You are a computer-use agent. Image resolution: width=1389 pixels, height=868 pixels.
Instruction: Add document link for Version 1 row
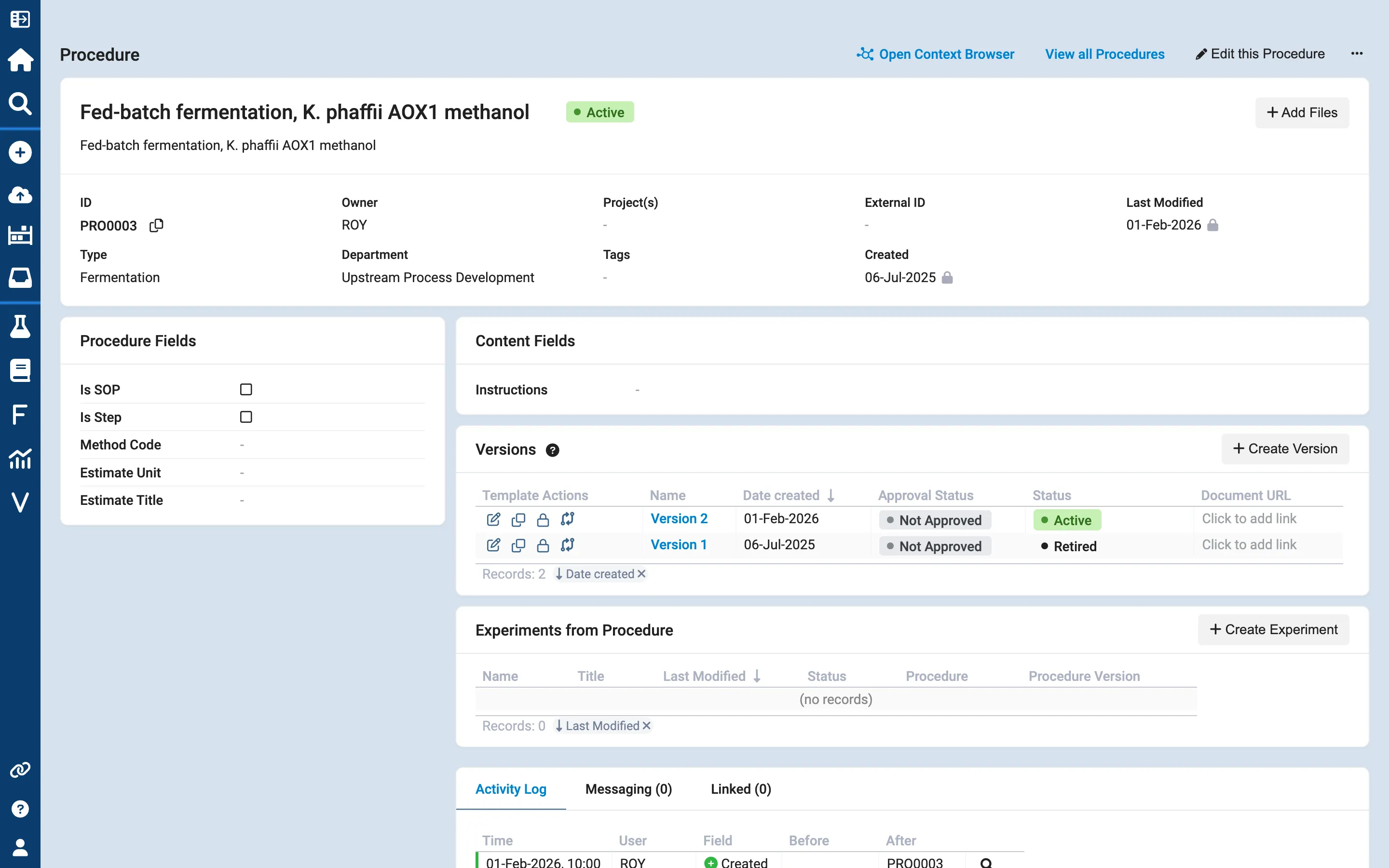coord(1249,545)
